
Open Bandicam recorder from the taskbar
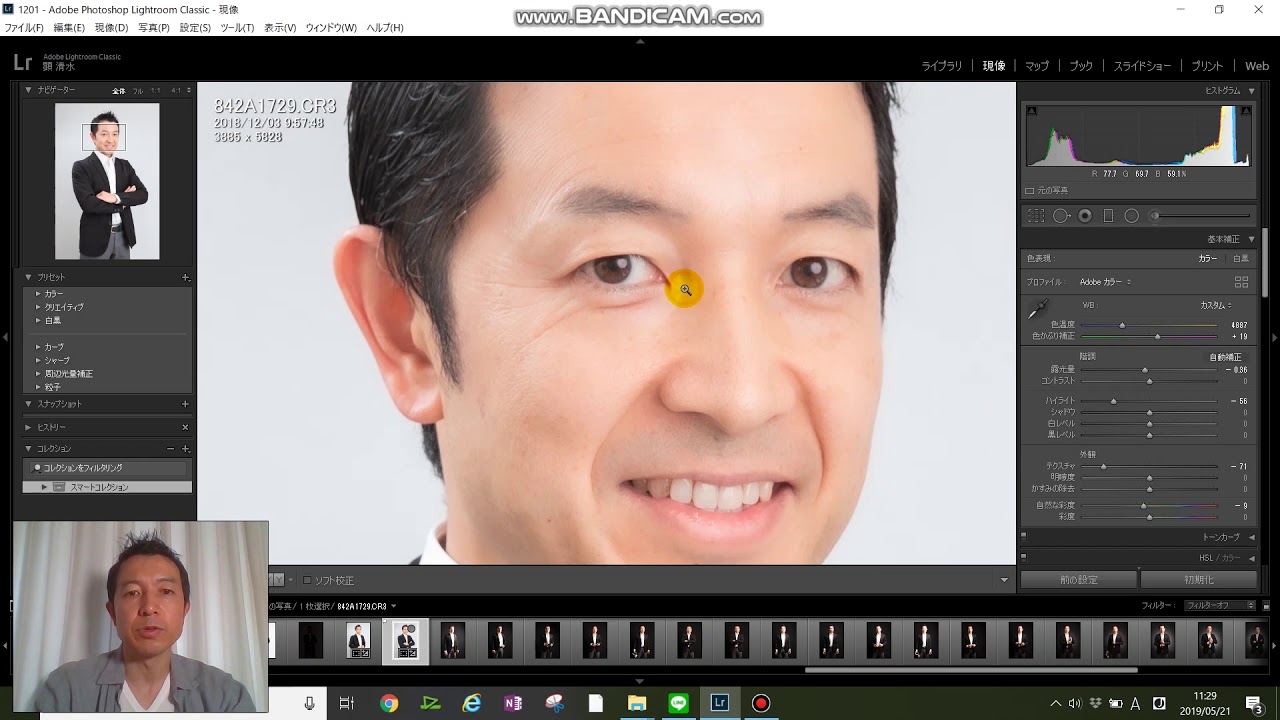click(761, 703)
